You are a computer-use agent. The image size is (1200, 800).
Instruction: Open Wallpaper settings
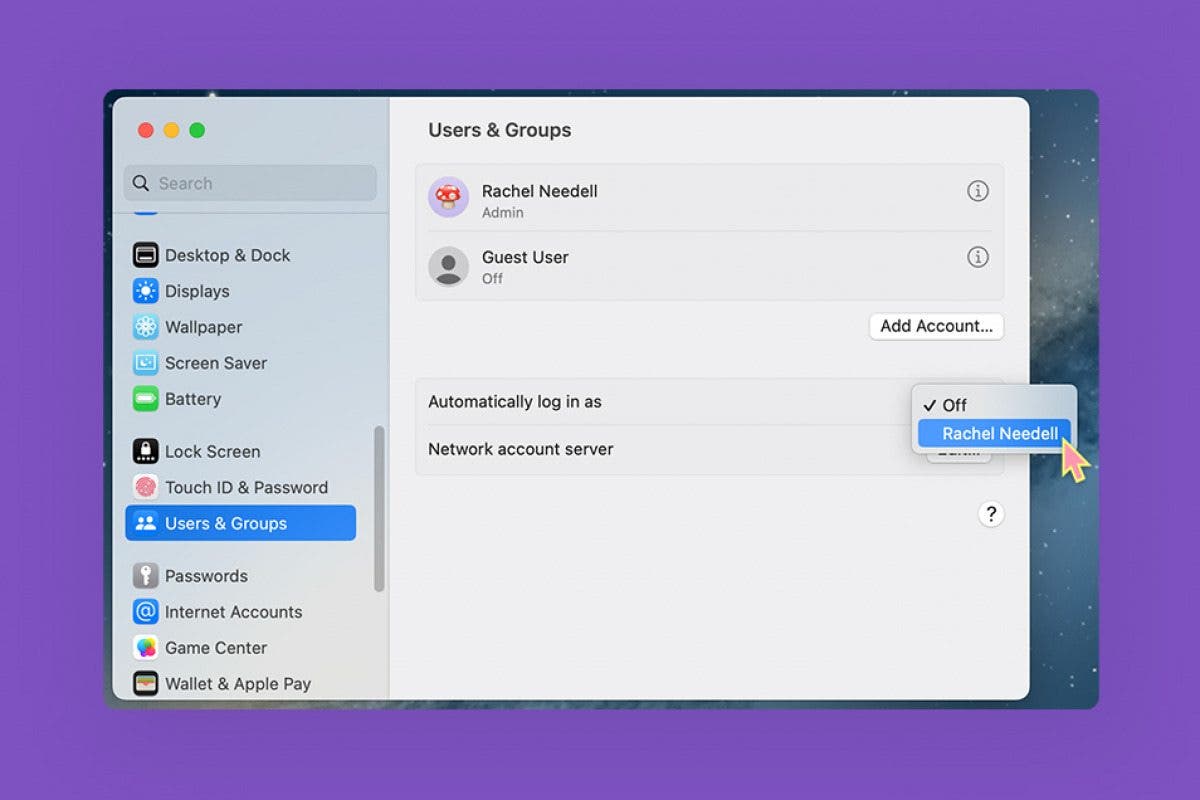(203, 327)
